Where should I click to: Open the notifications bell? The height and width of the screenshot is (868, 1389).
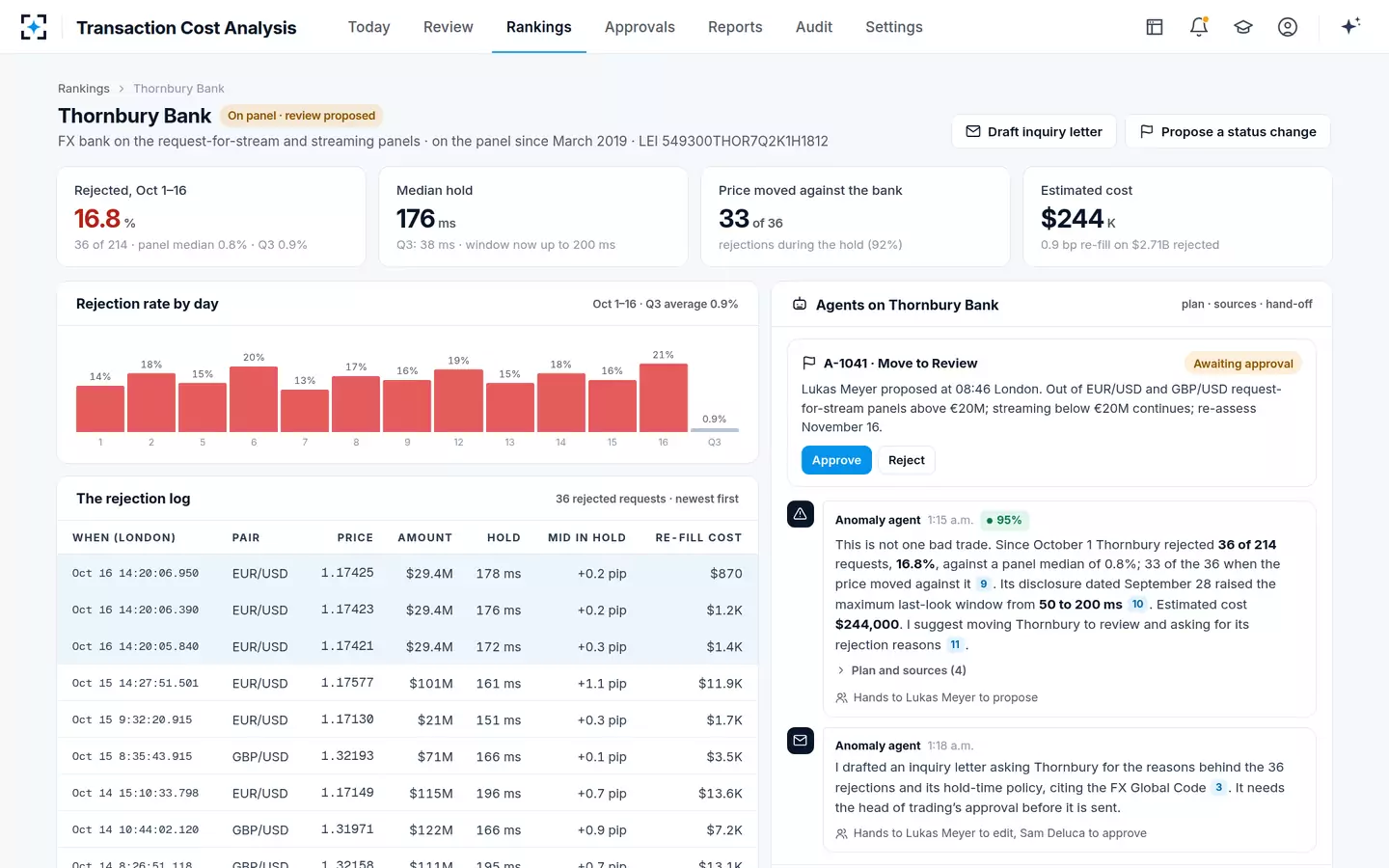point(1199,27)
